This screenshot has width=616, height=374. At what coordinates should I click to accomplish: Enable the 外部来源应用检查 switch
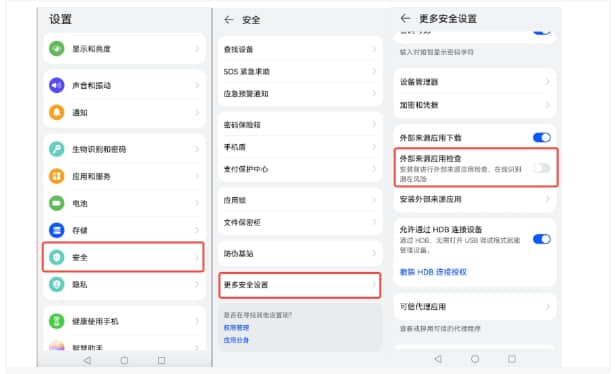click(542, 168)
